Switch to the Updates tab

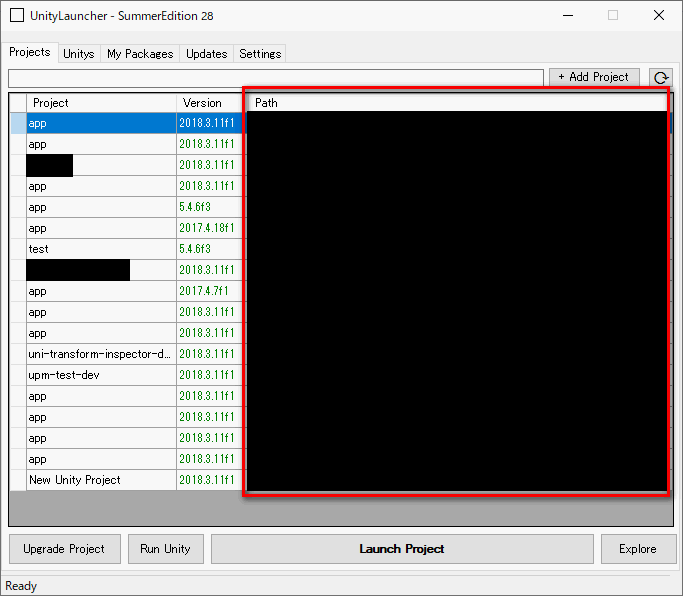coord(206,54)
